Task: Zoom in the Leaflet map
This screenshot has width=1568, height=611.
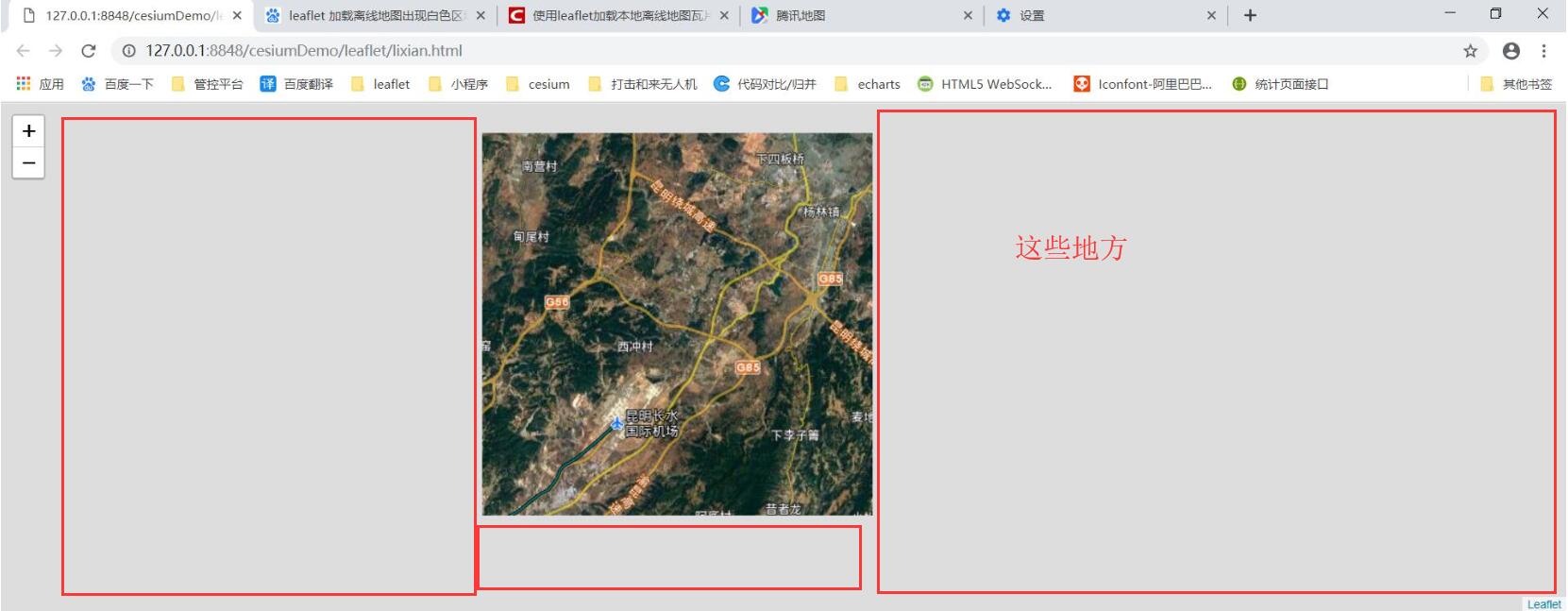Action: click(x=28, y=130)
